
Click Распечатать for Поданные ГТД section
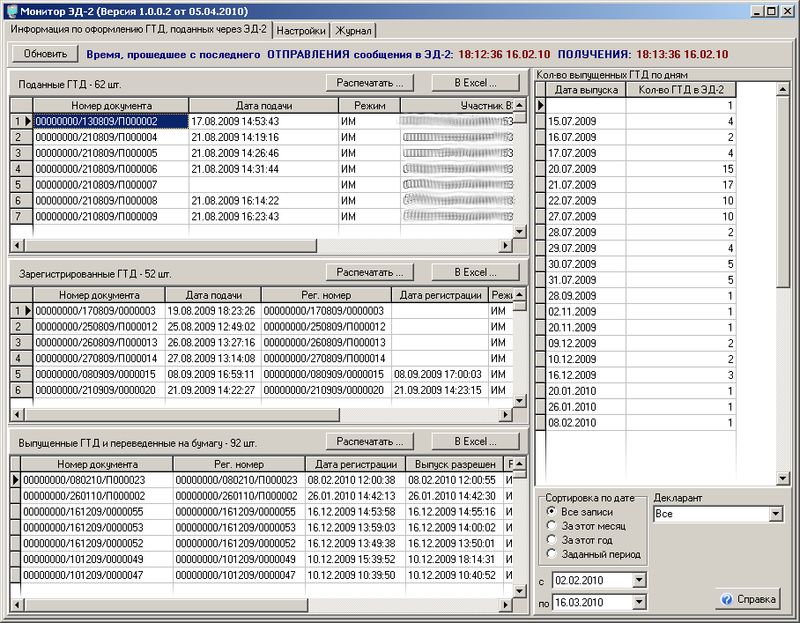click(x=369, y=82)
